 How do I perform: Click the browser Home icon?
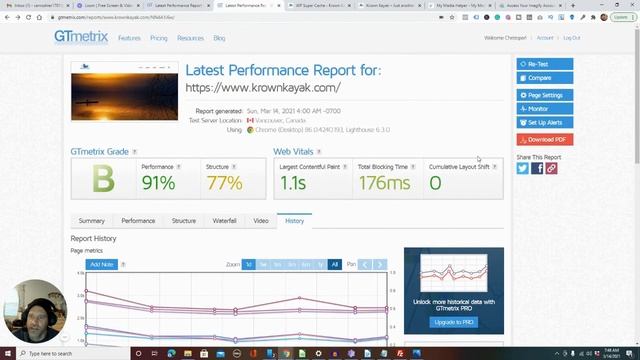coord(39,18)
